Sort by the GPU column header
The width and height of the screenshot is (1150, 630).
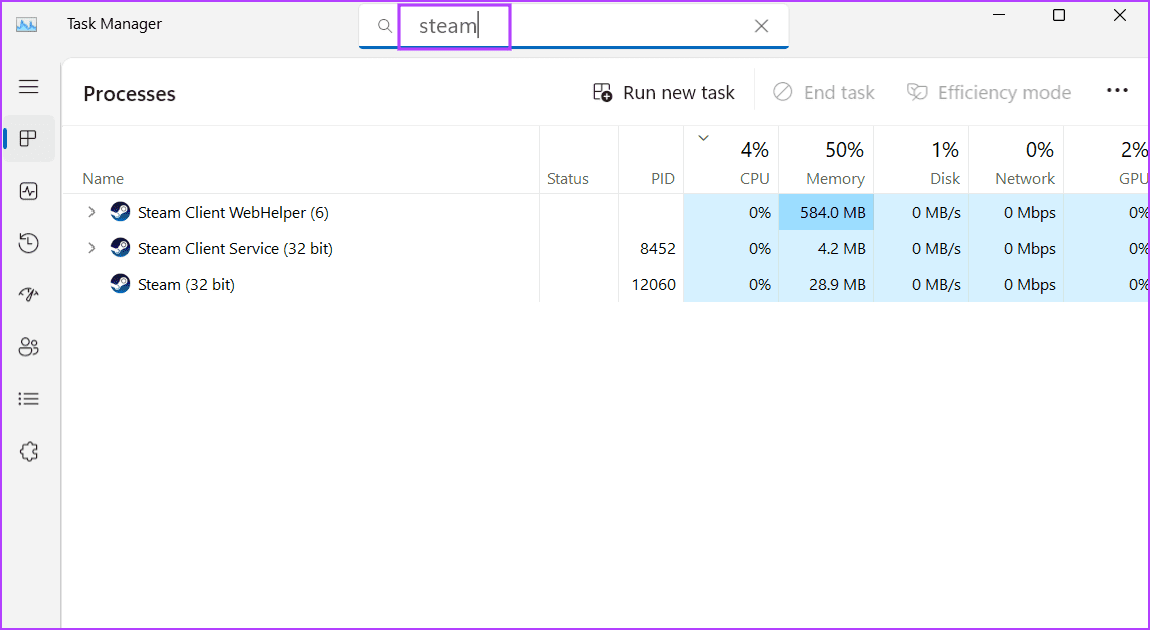click(x=1107, y=160)
